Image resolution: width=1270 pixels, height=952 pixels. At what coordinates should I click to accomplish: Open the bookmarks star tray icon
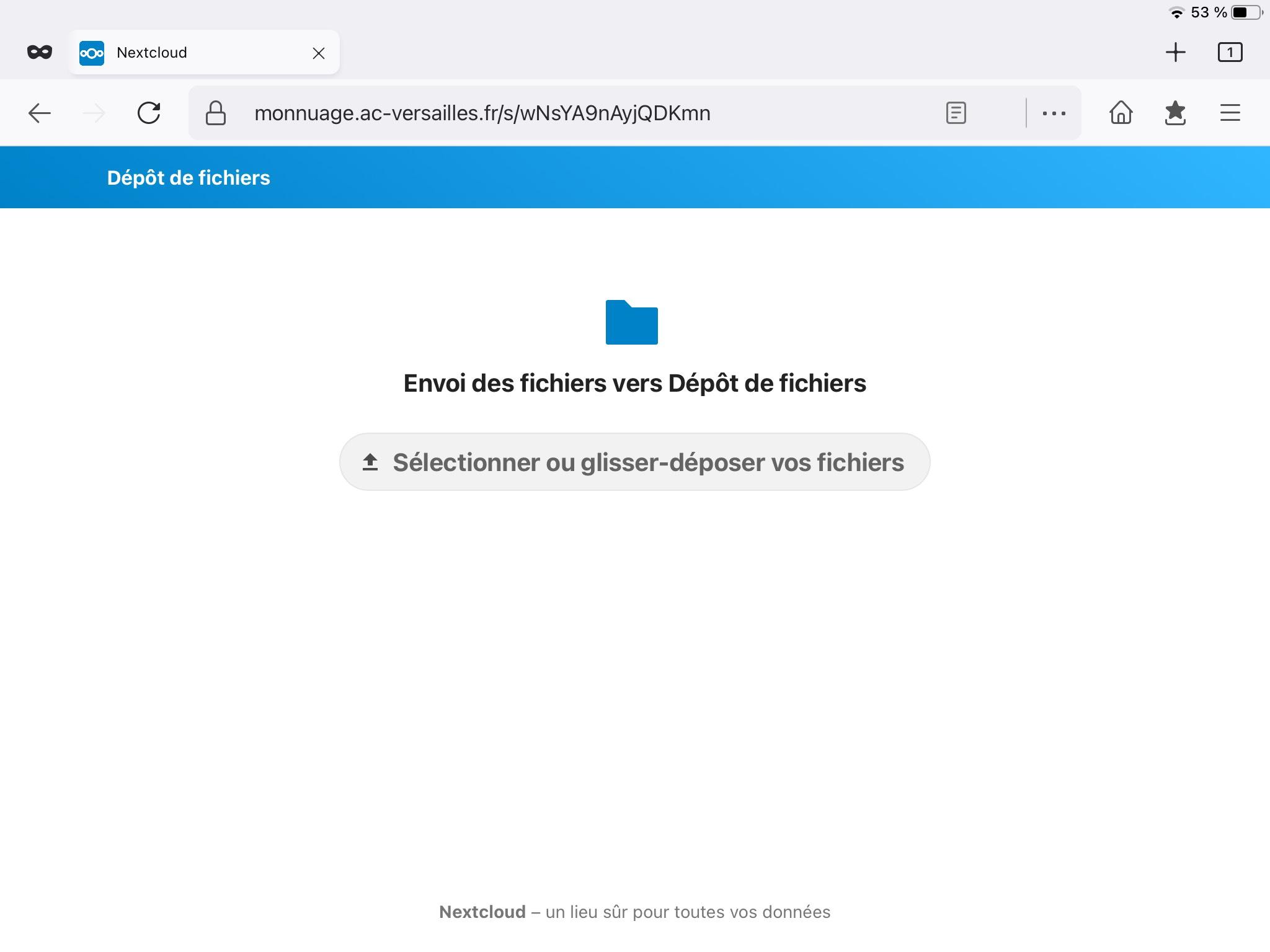(1175, 113)
